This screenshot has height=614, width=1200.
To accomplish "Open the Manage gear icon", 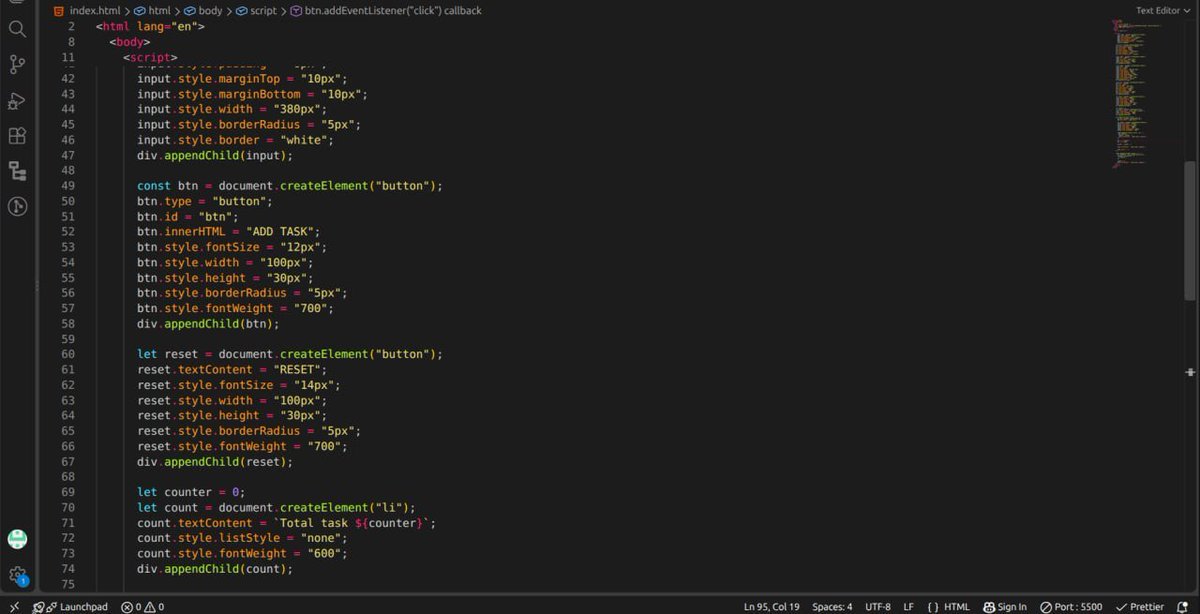I will click(17, 576).
